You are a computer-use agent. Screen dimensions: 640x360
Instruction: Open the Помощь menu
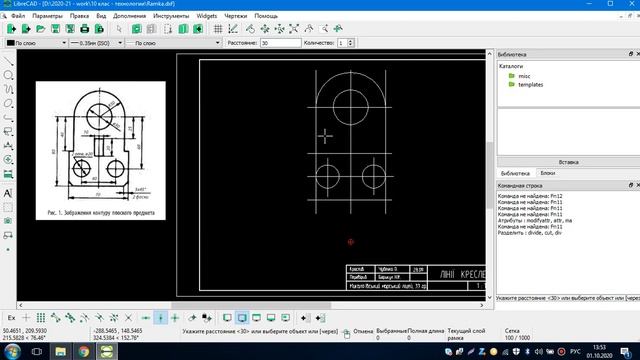[266, 16]
